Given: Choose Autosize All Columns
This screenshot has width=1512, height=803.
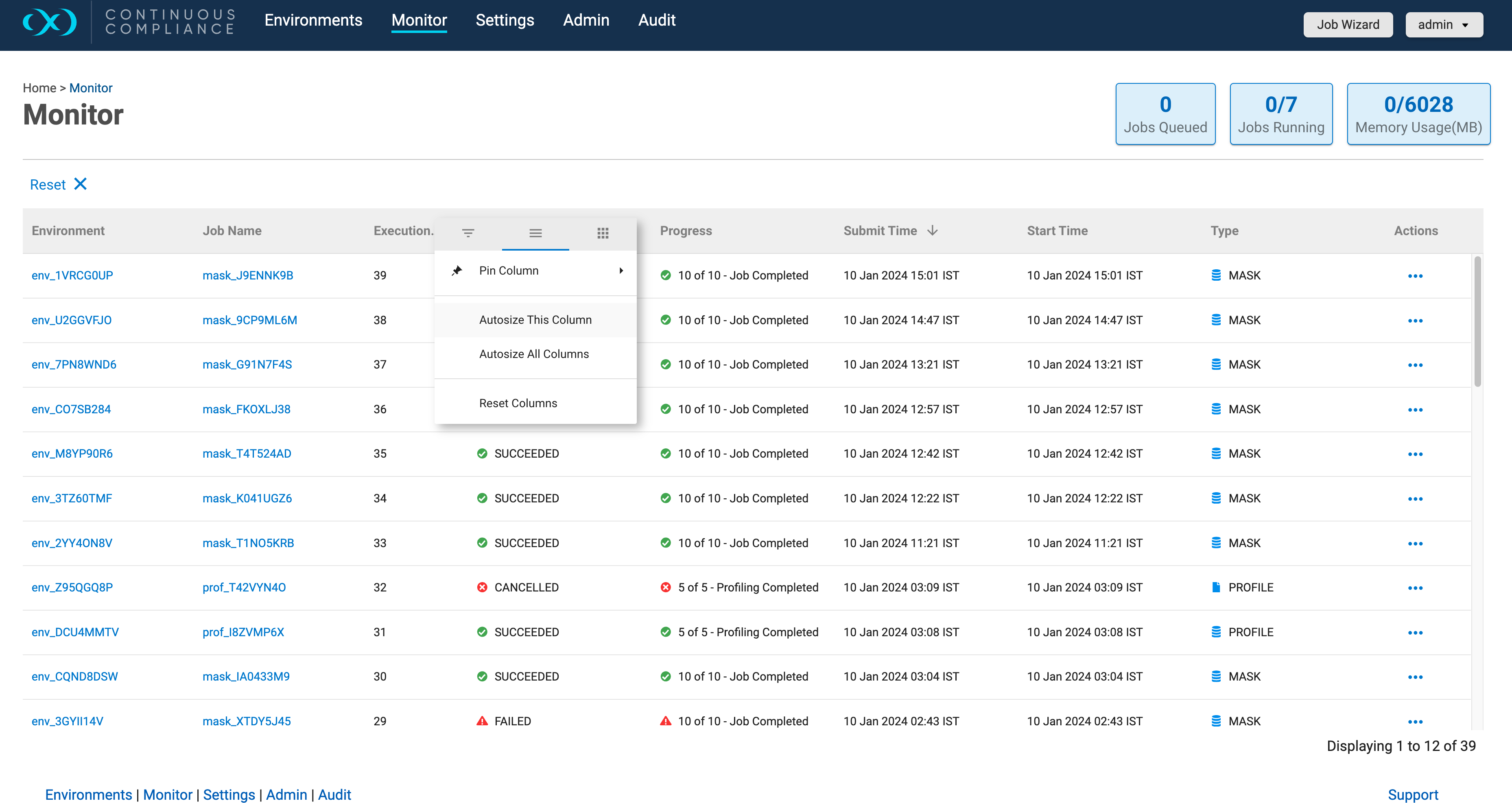Looking at the screenshot, I should click(x=535, y=354).
